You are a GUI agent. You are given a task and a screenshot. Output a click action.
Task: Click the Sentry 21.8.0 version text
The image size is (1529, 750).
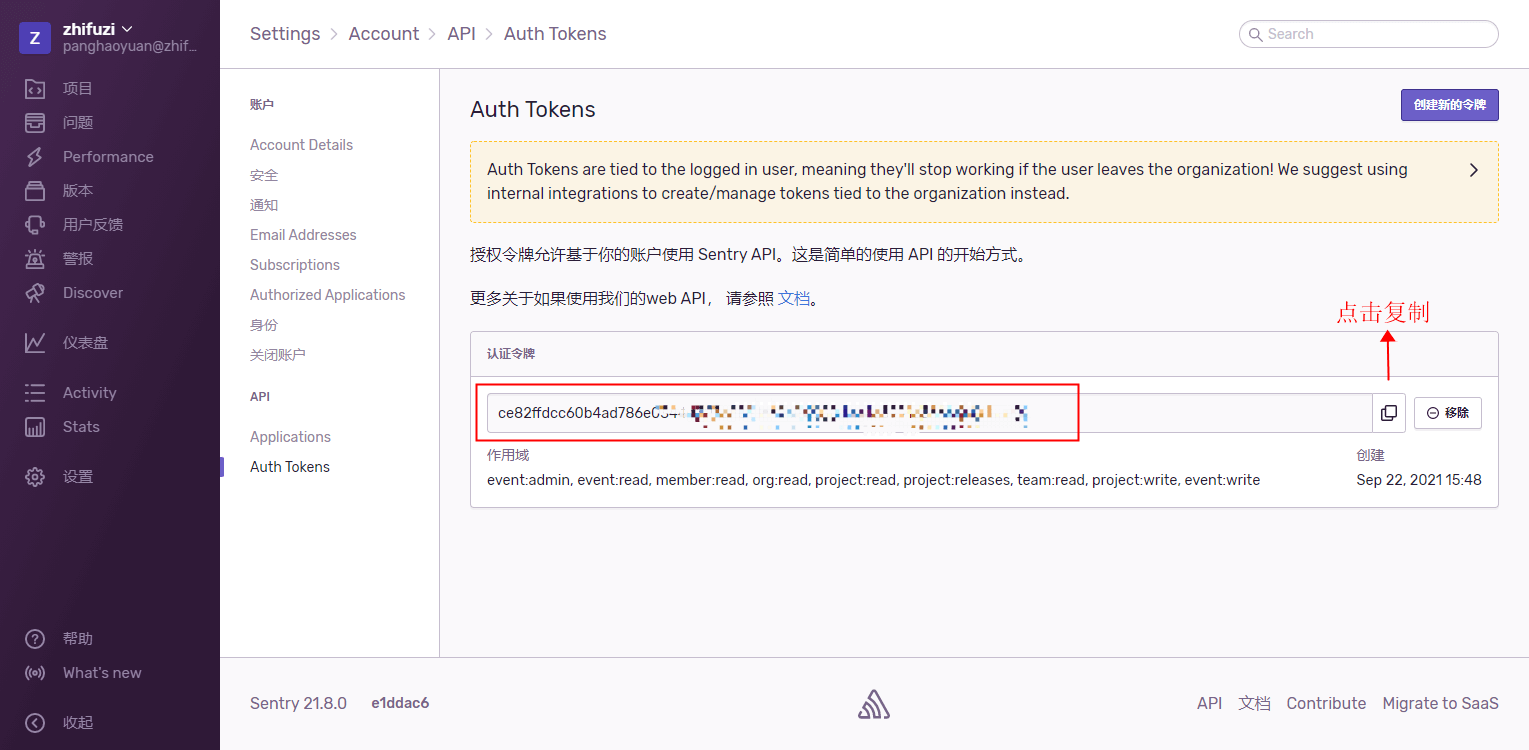click(x=298, y=704)
